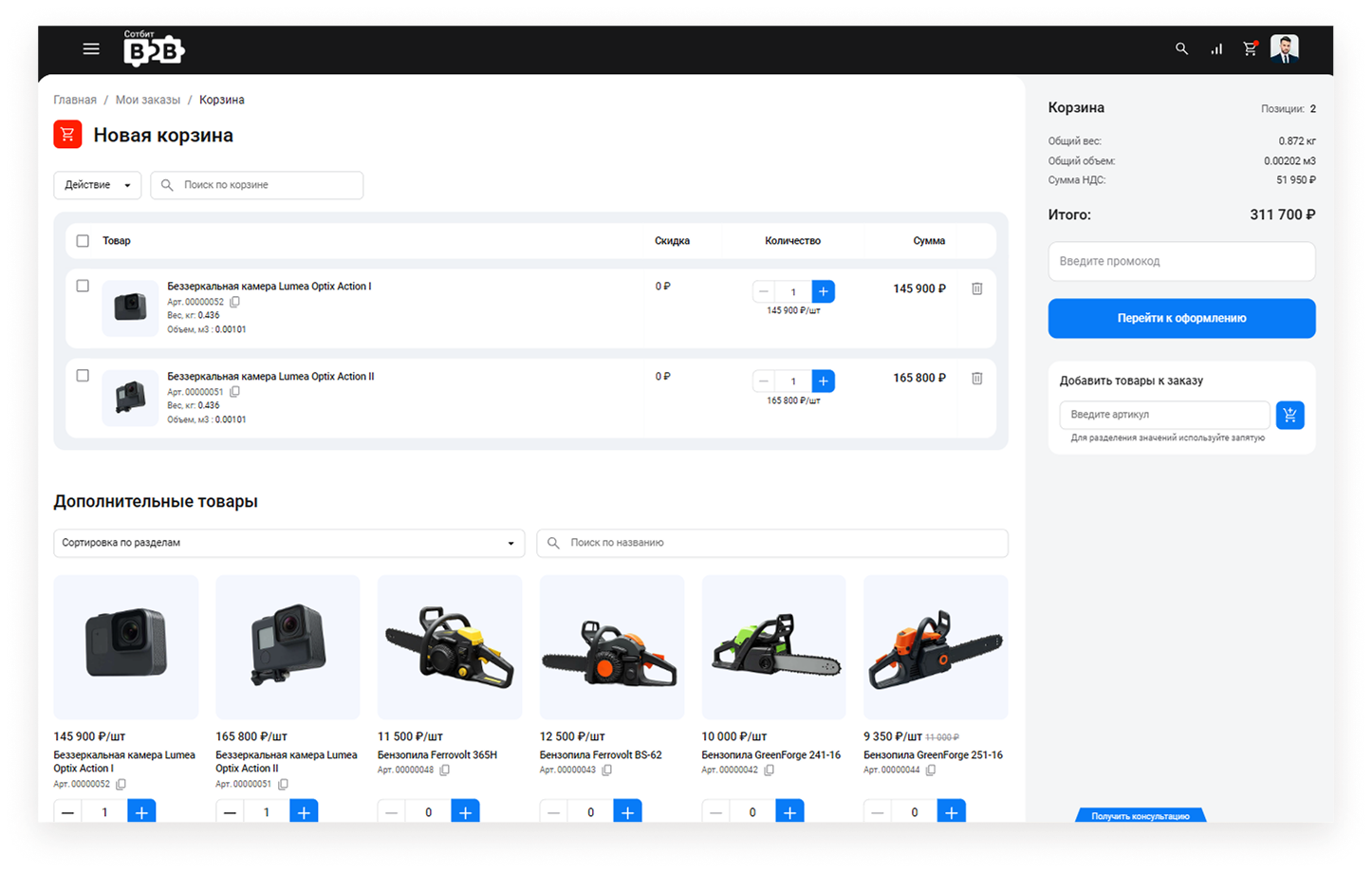Select the Lumea Optix Action II checkbox

click(x=83, y=376)
